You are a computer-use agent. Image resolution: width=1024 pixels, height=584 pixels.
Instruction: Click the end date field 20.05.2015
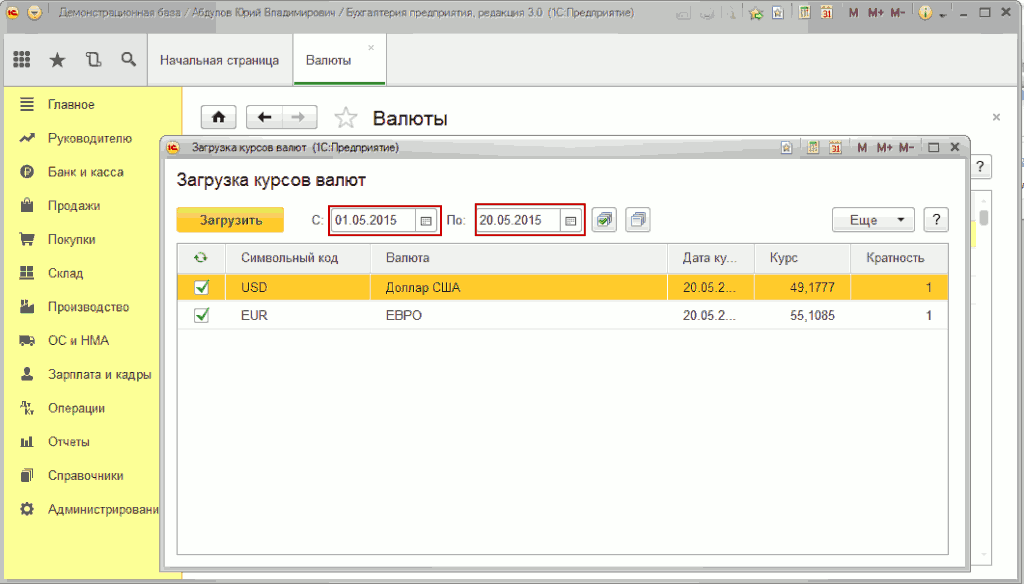pos(519,221)
